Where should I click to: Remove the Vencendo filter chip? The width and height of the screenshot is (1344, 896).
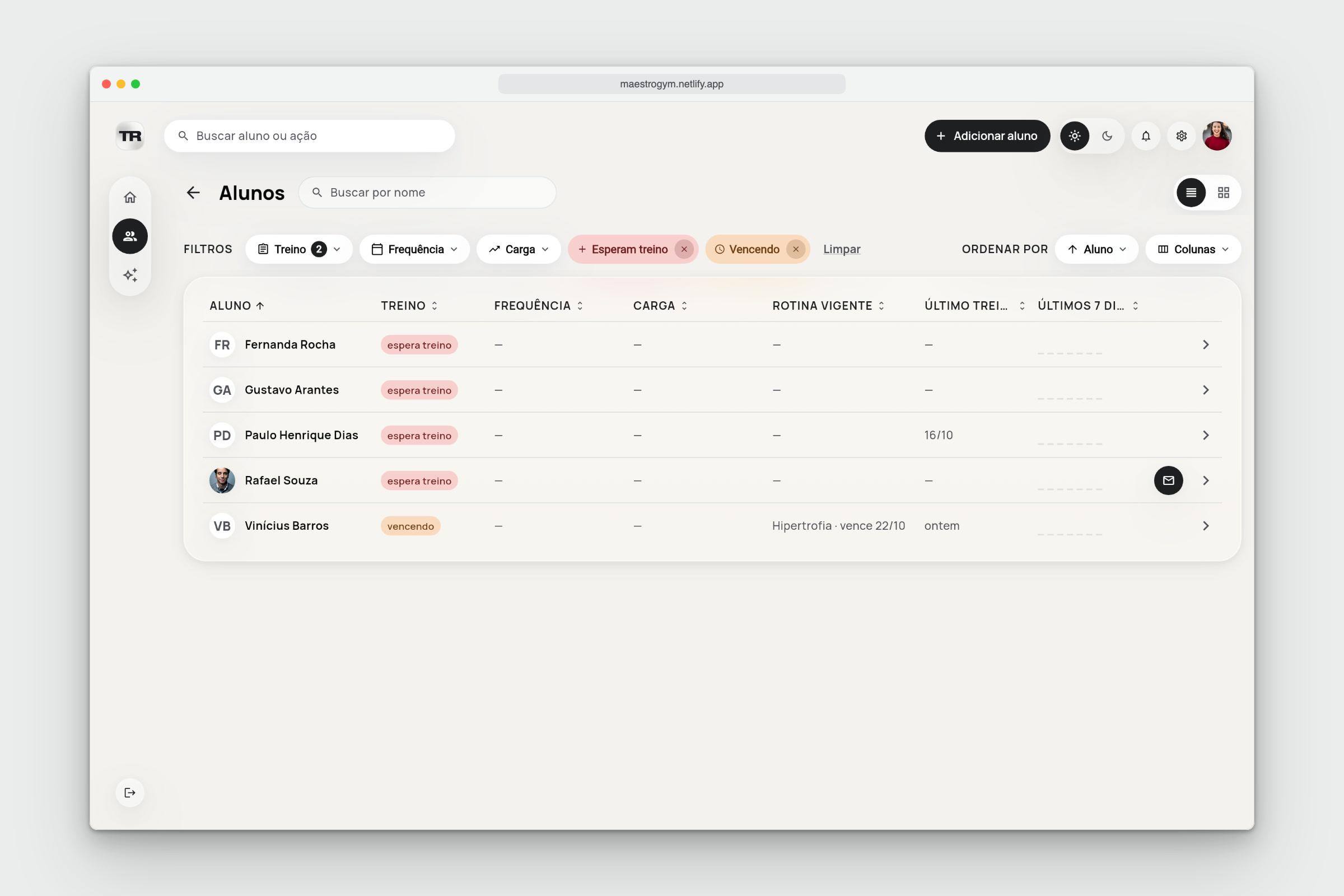[795, 249]
